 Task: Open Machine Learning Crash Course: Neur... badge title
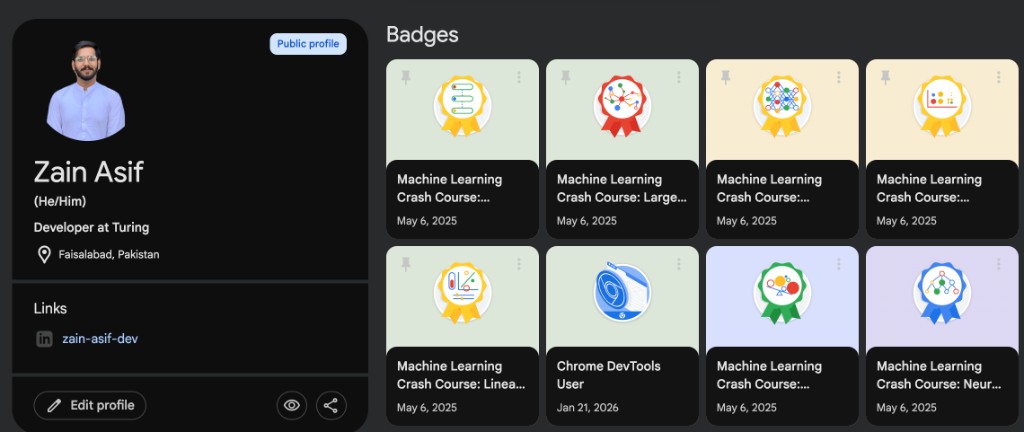point(938,375)
